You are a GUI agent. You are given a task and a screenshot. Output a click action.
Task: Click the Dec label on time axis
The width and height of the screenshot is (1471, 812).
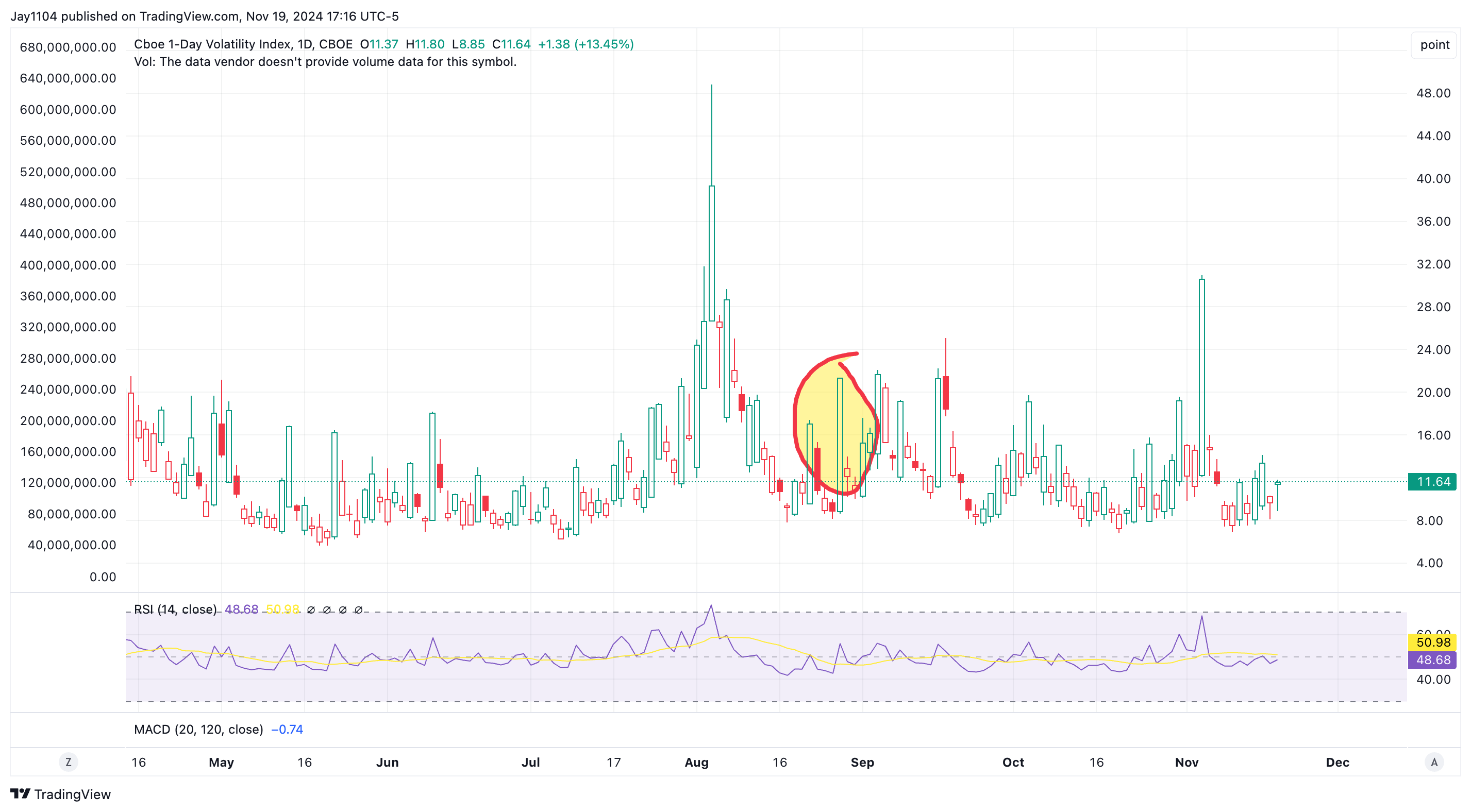click(1338, 763)
